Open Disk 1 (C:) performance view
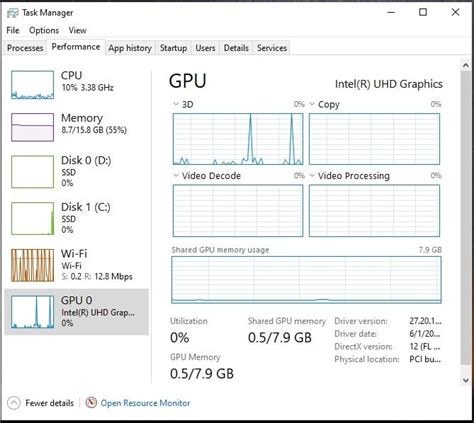474x423 pixels. coord(76,218)
